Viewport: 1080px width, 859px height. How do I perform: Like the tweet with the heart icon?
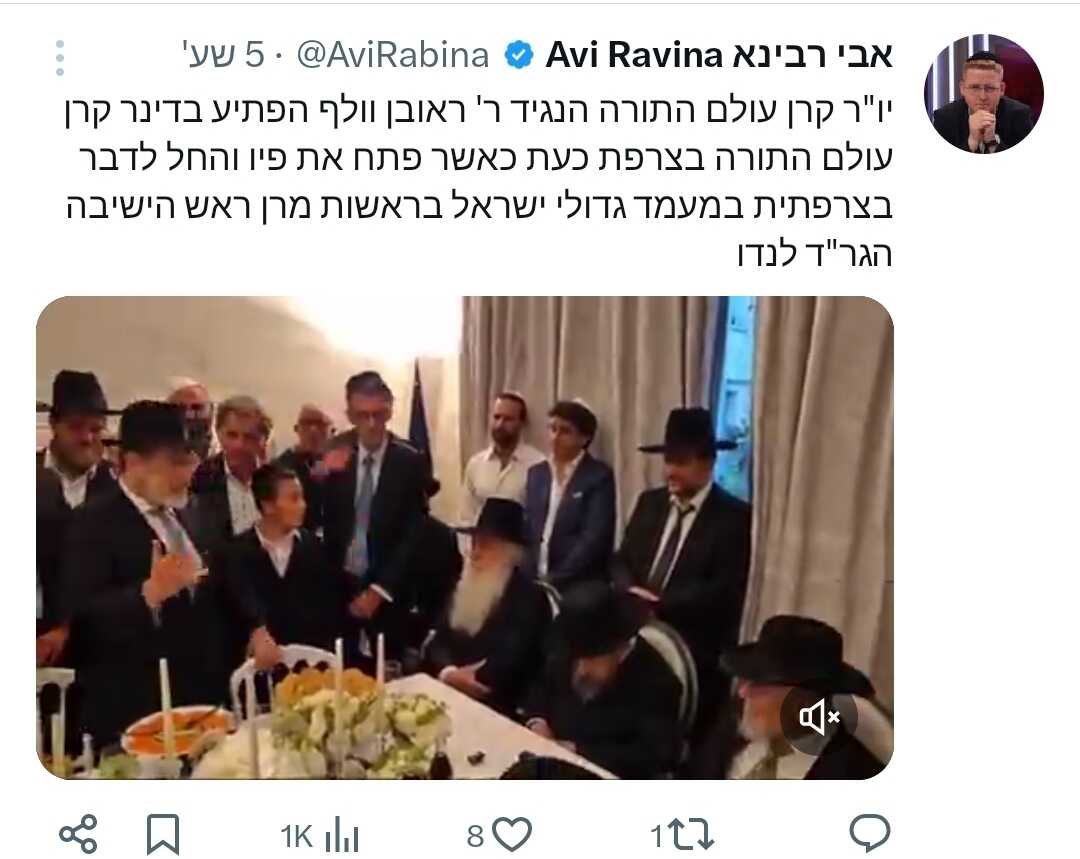pos(513,834)
